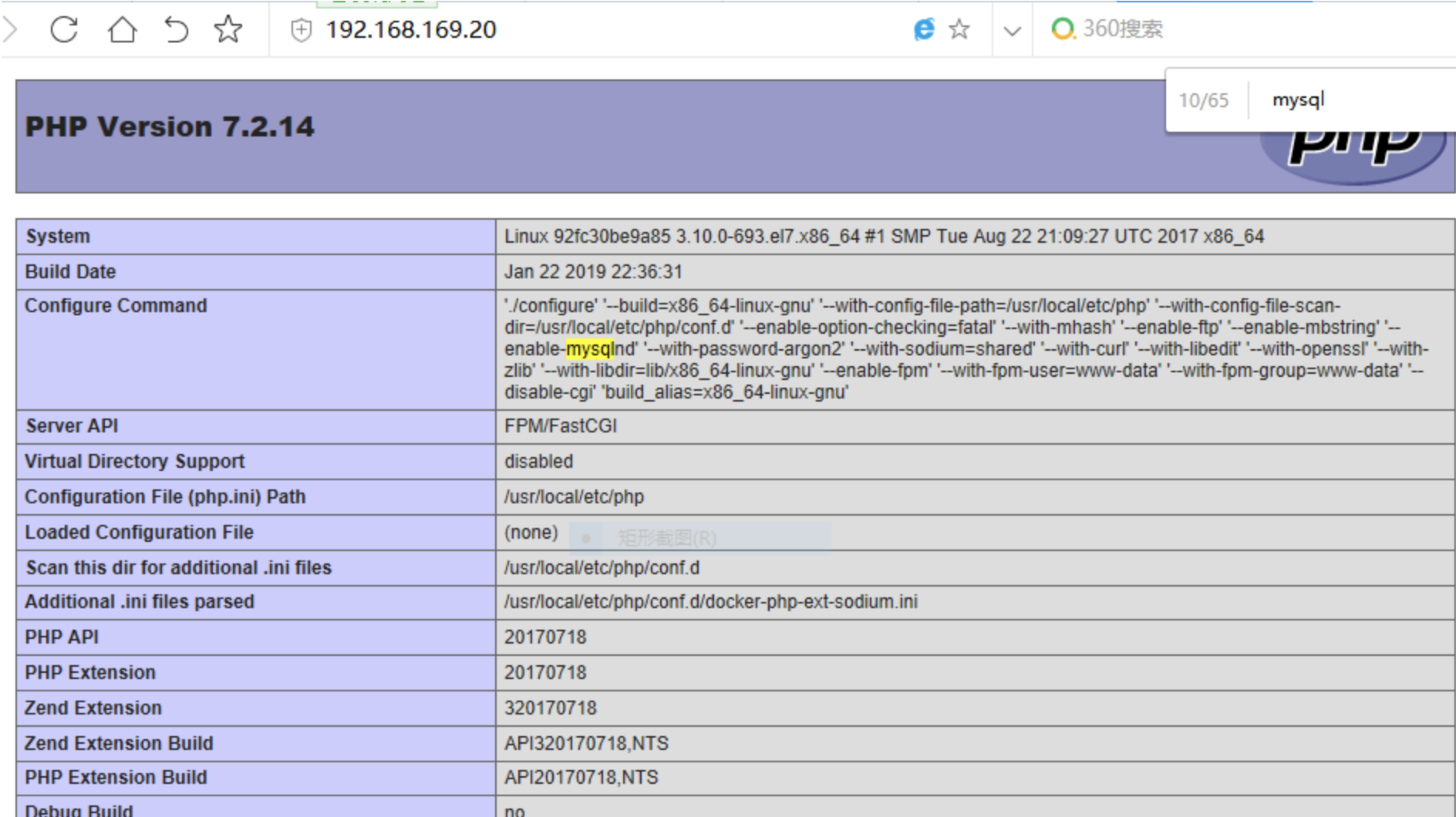1456x817 pixels.
Task: Click the 20170718 value in the PHP Extension row
Action: 545,673
